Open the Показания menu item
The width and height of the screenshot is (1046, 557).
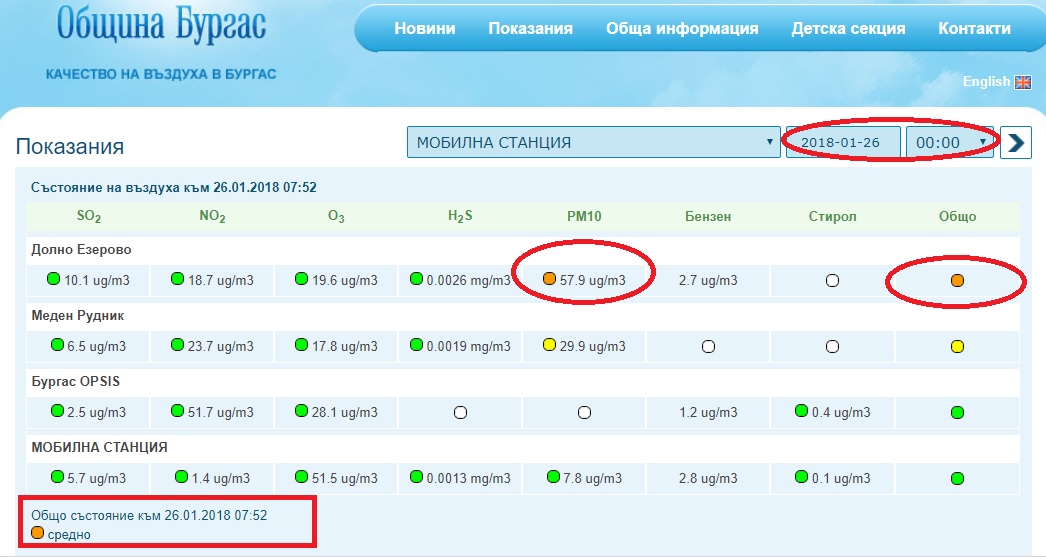pyautogui.click(x=530, y=29)
